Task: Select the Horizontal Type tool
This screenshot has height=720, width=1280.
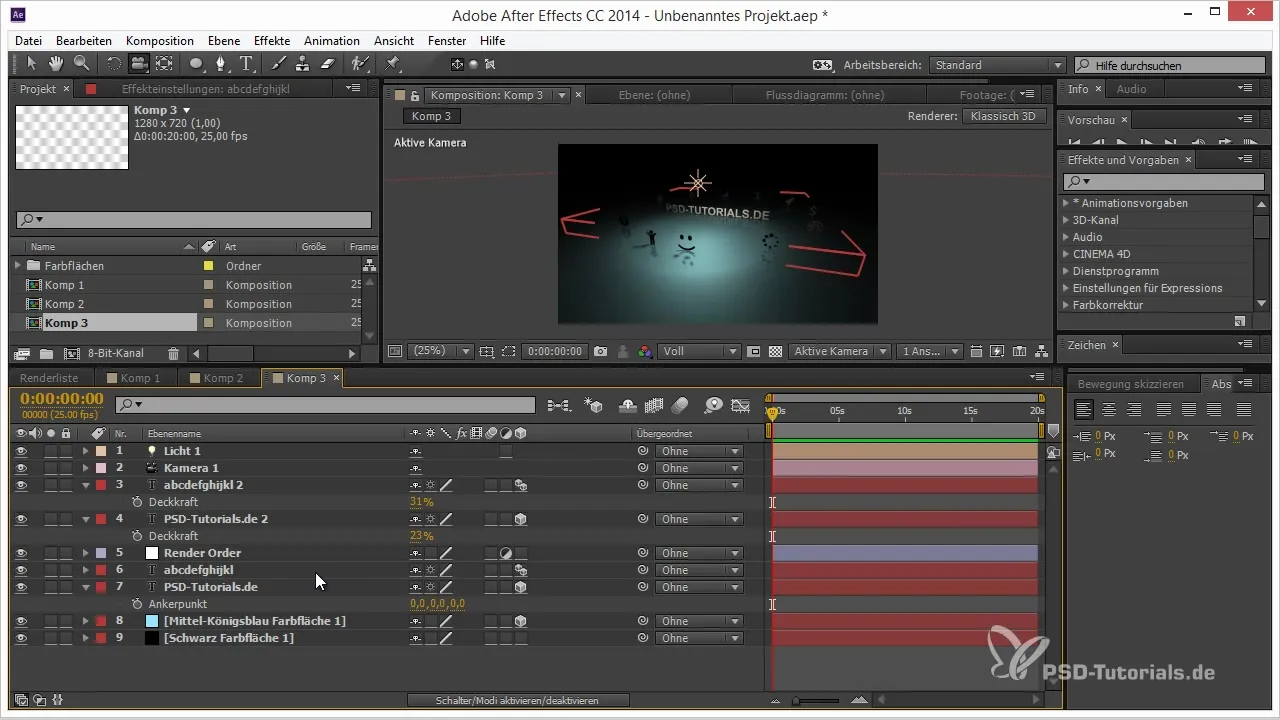Action: pos(246,64)
